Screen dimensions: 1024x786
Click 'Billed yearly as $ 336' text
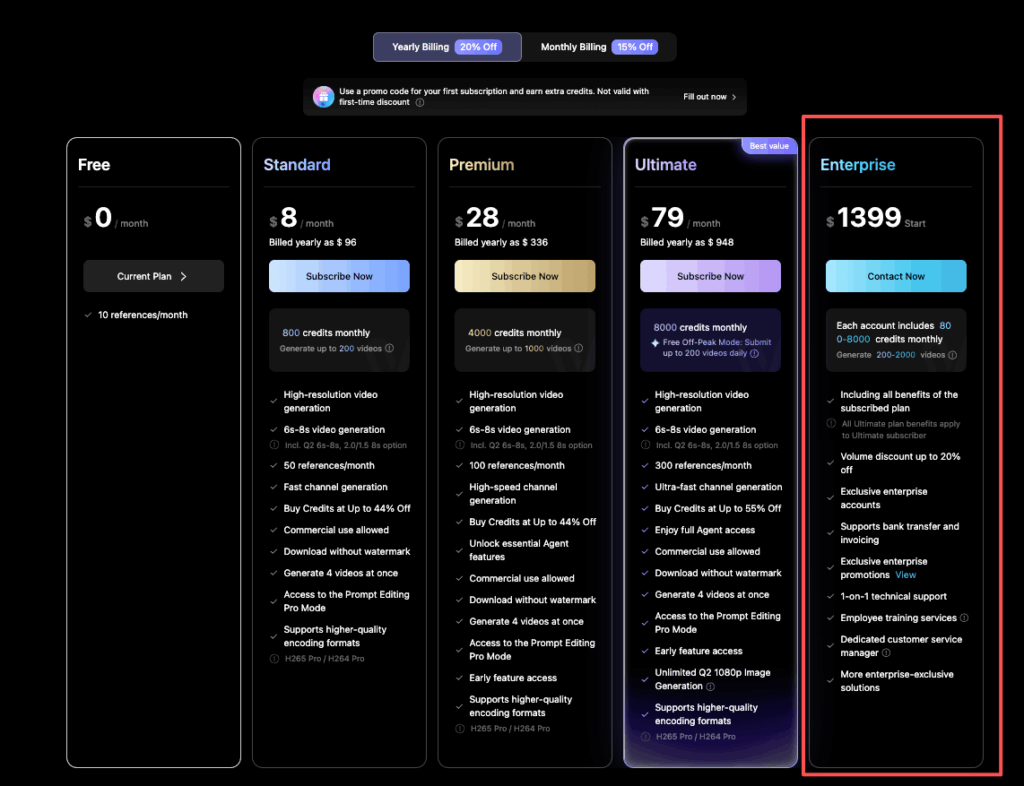pos(501,242)
